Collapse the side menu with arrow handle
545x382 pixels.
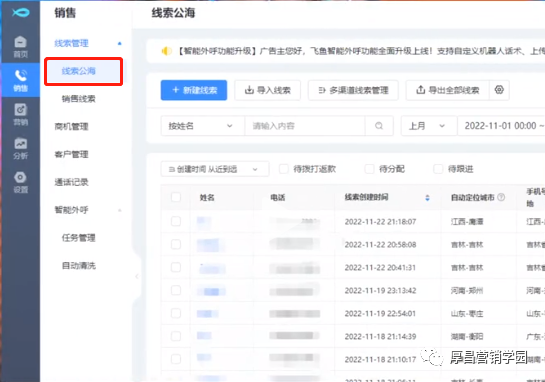tap(137, 276)
